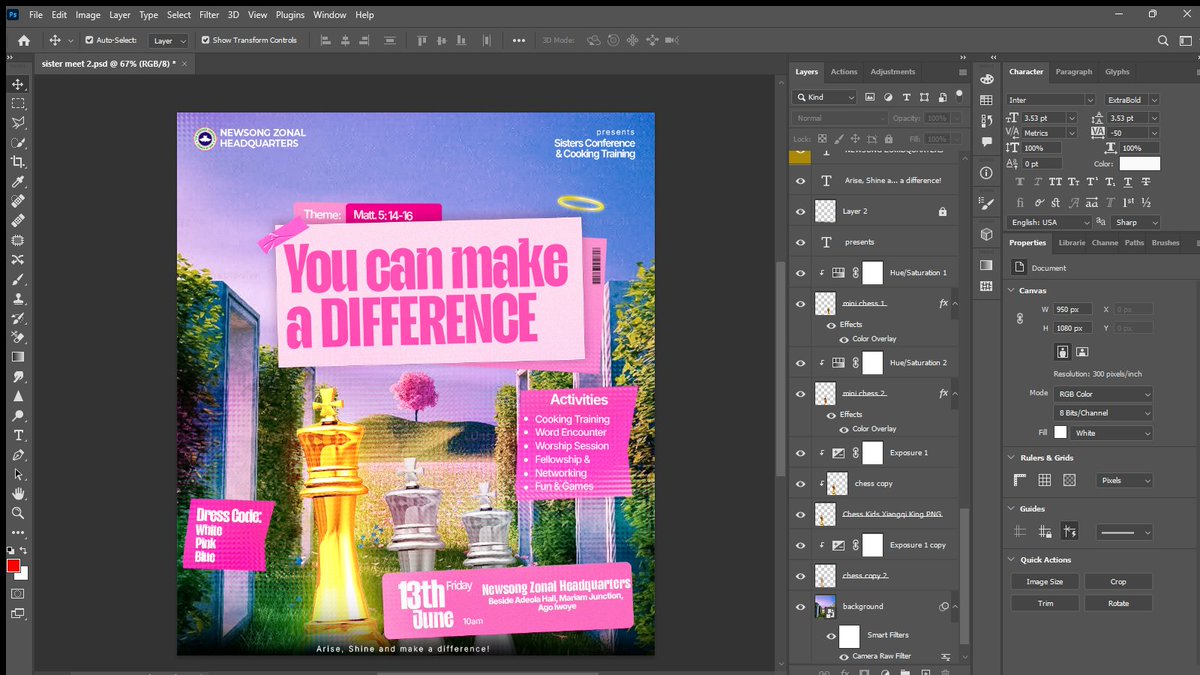Hide the Layer 2 layer
This screenshot has width=1200, height=675.
(x=800, y=212)
